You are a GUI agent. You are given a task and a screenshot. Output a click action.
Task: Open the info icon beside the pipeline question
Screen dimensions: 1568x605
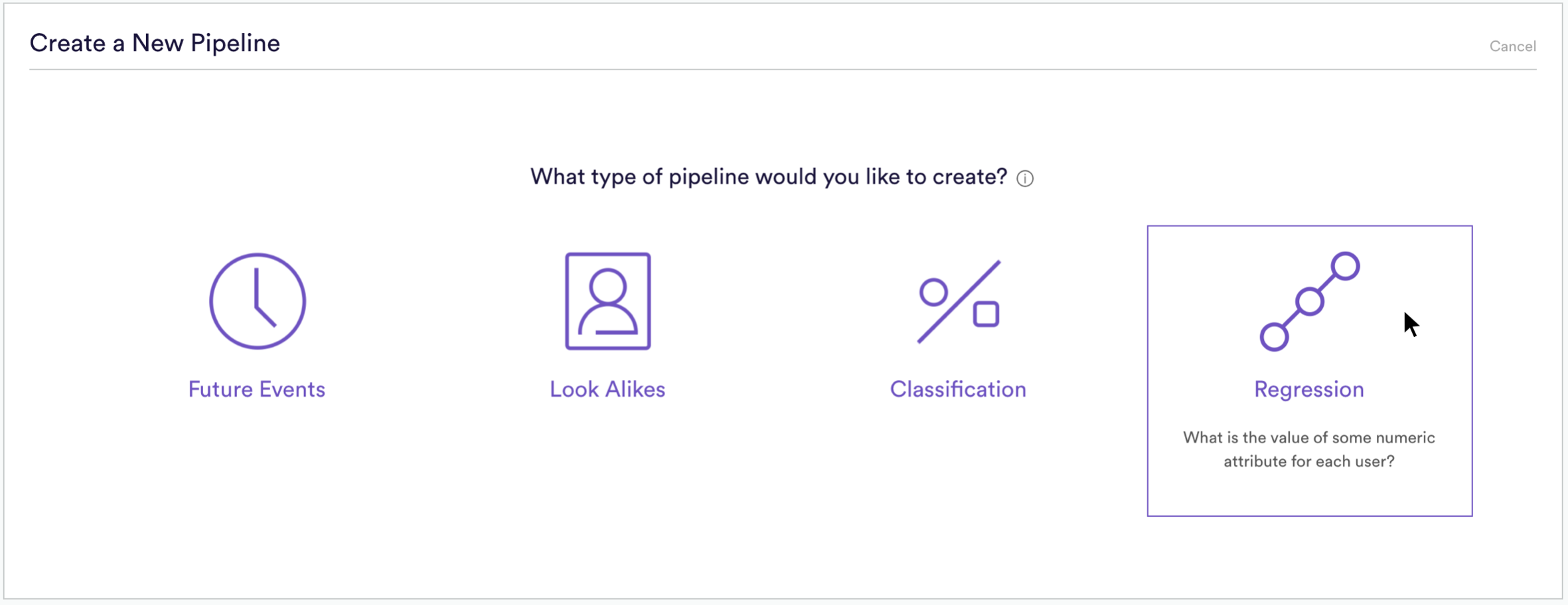[1025, 178]
